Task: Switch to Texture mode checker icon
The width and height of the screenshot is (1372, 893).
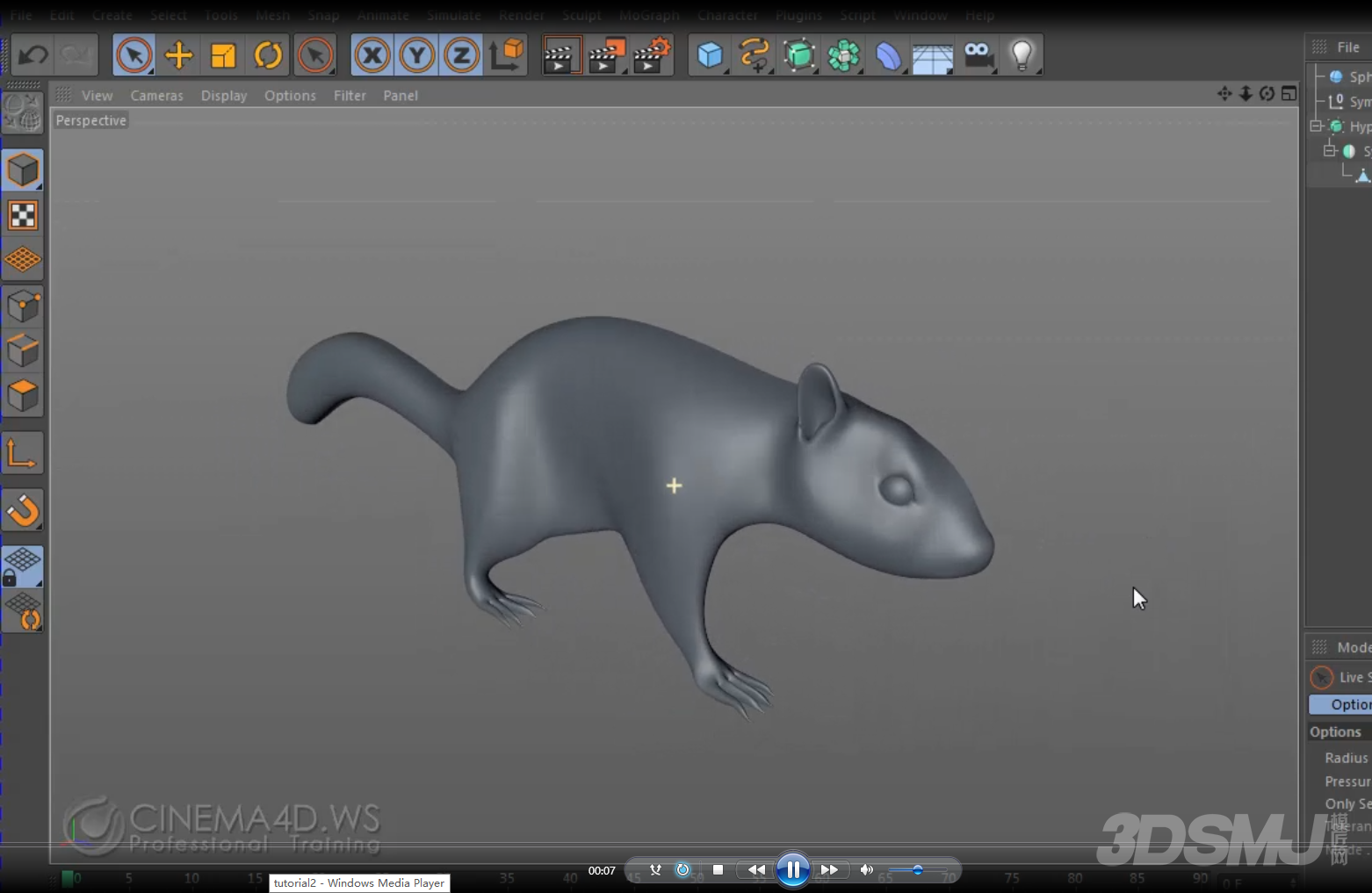Action: (x=23, y=215)
